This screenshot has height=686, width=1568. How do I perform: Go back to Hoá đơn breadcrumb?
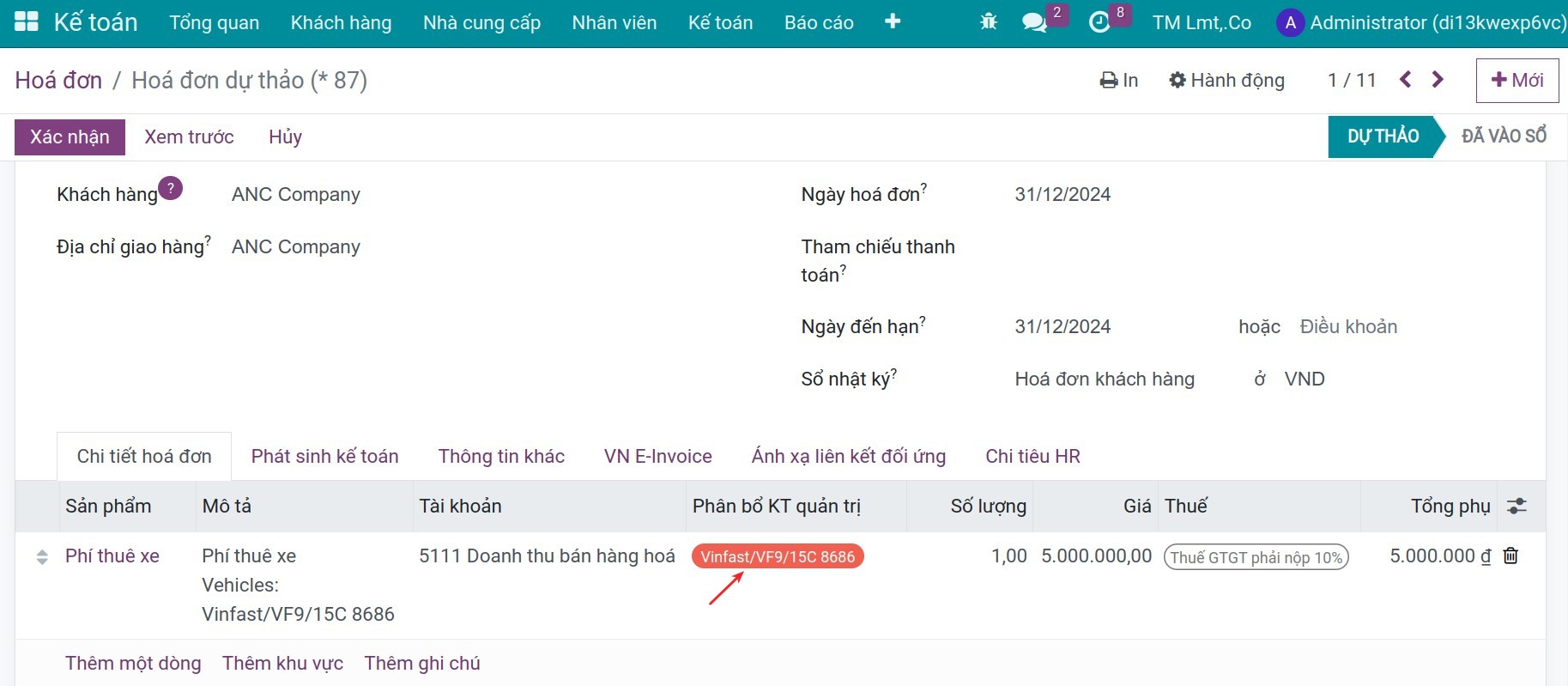click(x=58, y=80)
